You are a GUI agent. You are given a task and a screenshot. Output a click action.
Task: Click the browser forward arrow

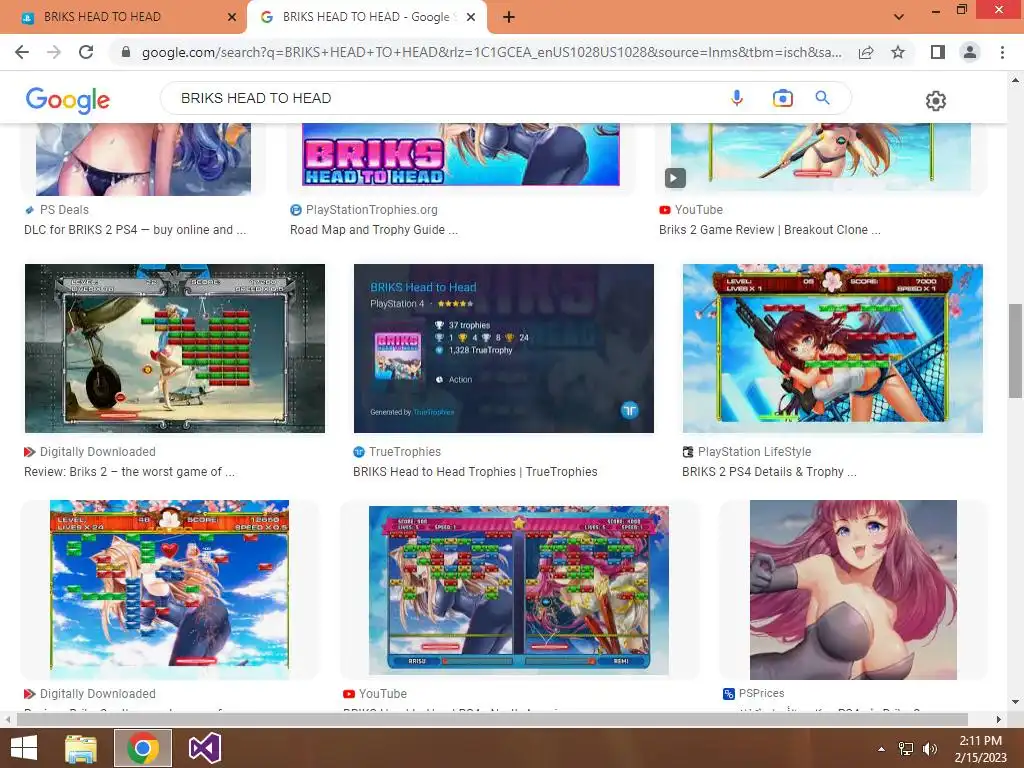[x=54, y=52]
